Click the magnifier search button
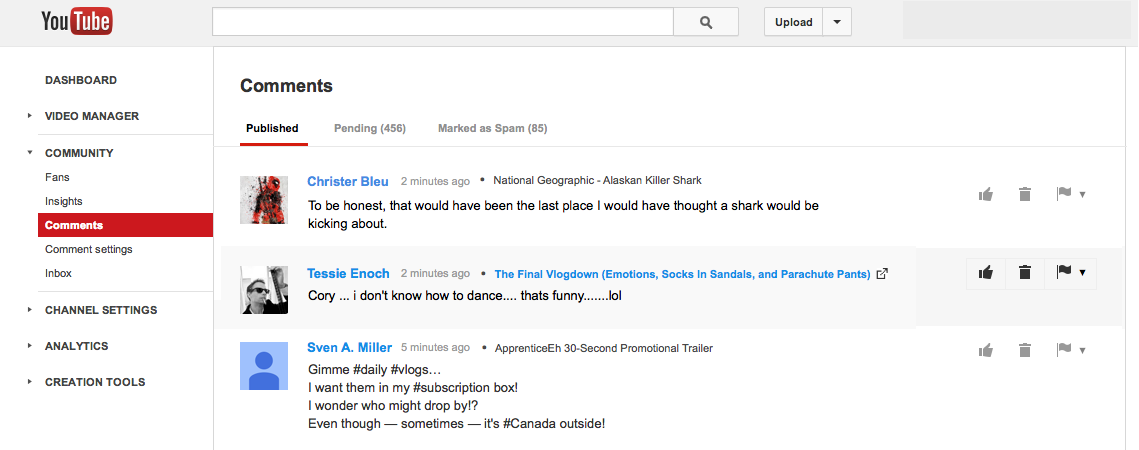Viewport: 1139px width, 450px height. [x=705, y=22]
